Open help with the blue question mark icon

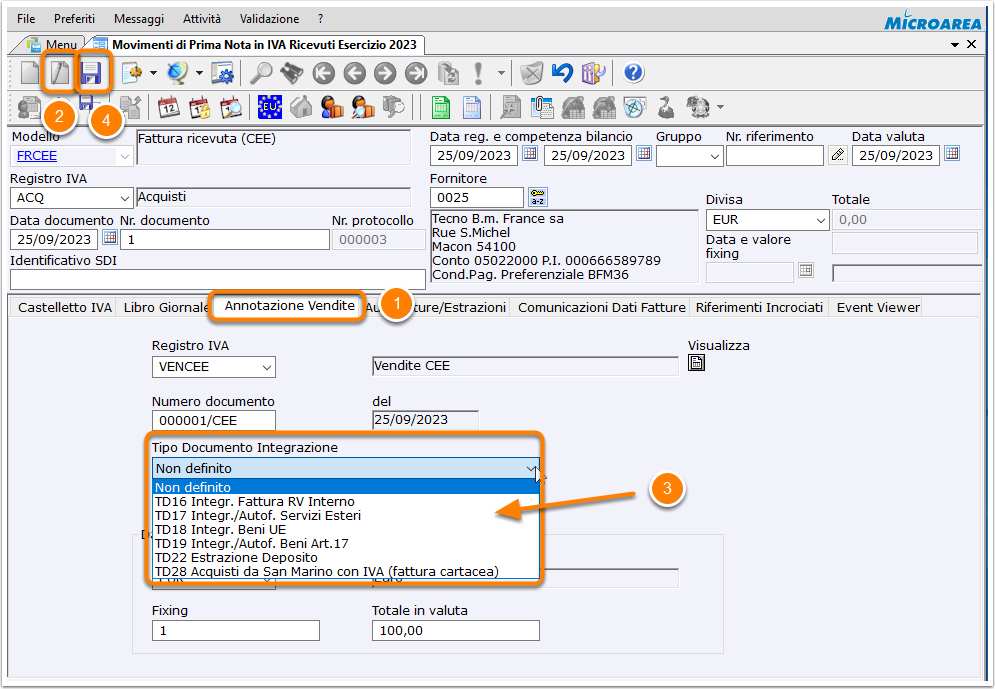633,73
